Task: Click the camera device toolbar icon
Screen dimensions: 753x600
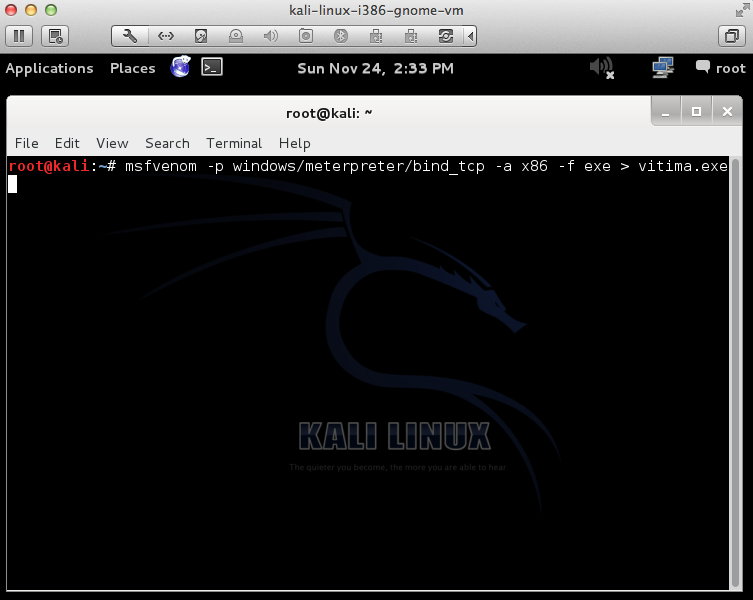Action: pos(306,36)
